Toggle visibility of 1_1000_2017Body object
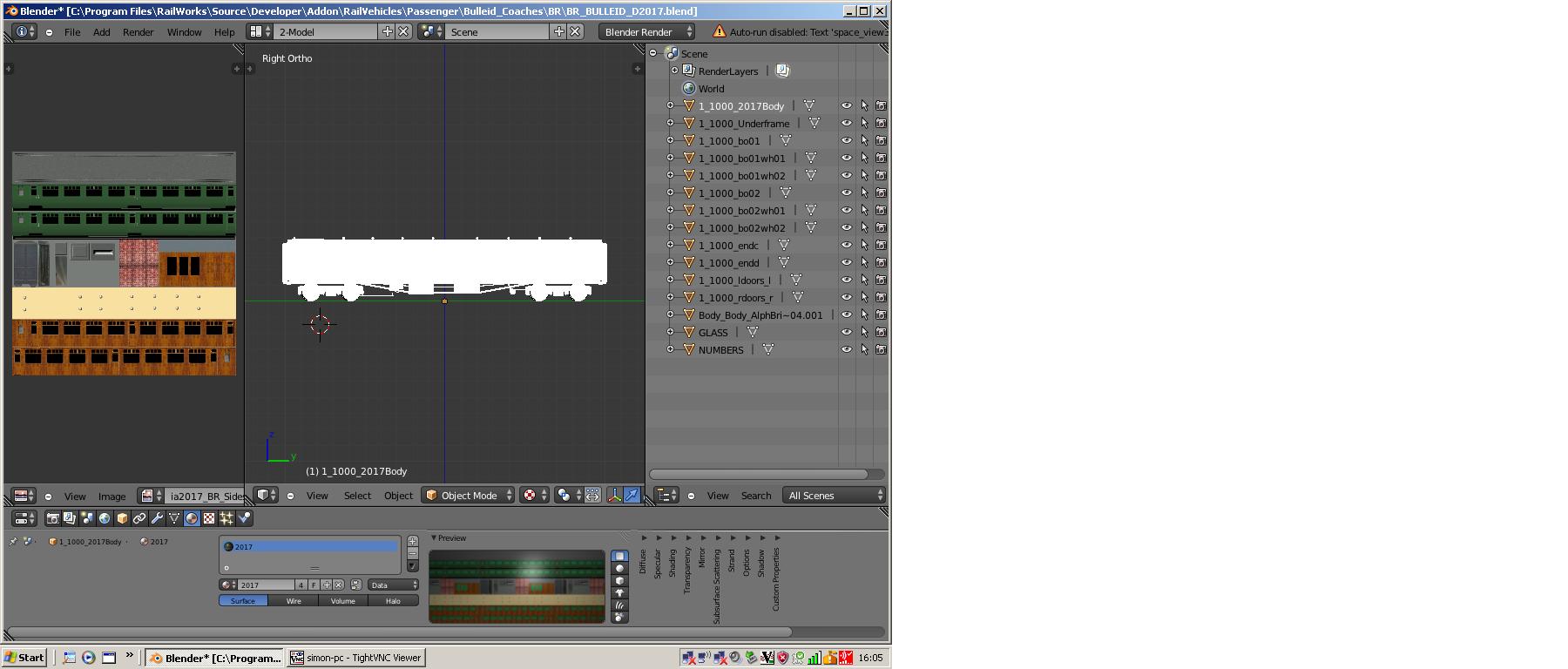Image resolution: width=1568 pixels, height=669 pixels. (x=846, y=105)
